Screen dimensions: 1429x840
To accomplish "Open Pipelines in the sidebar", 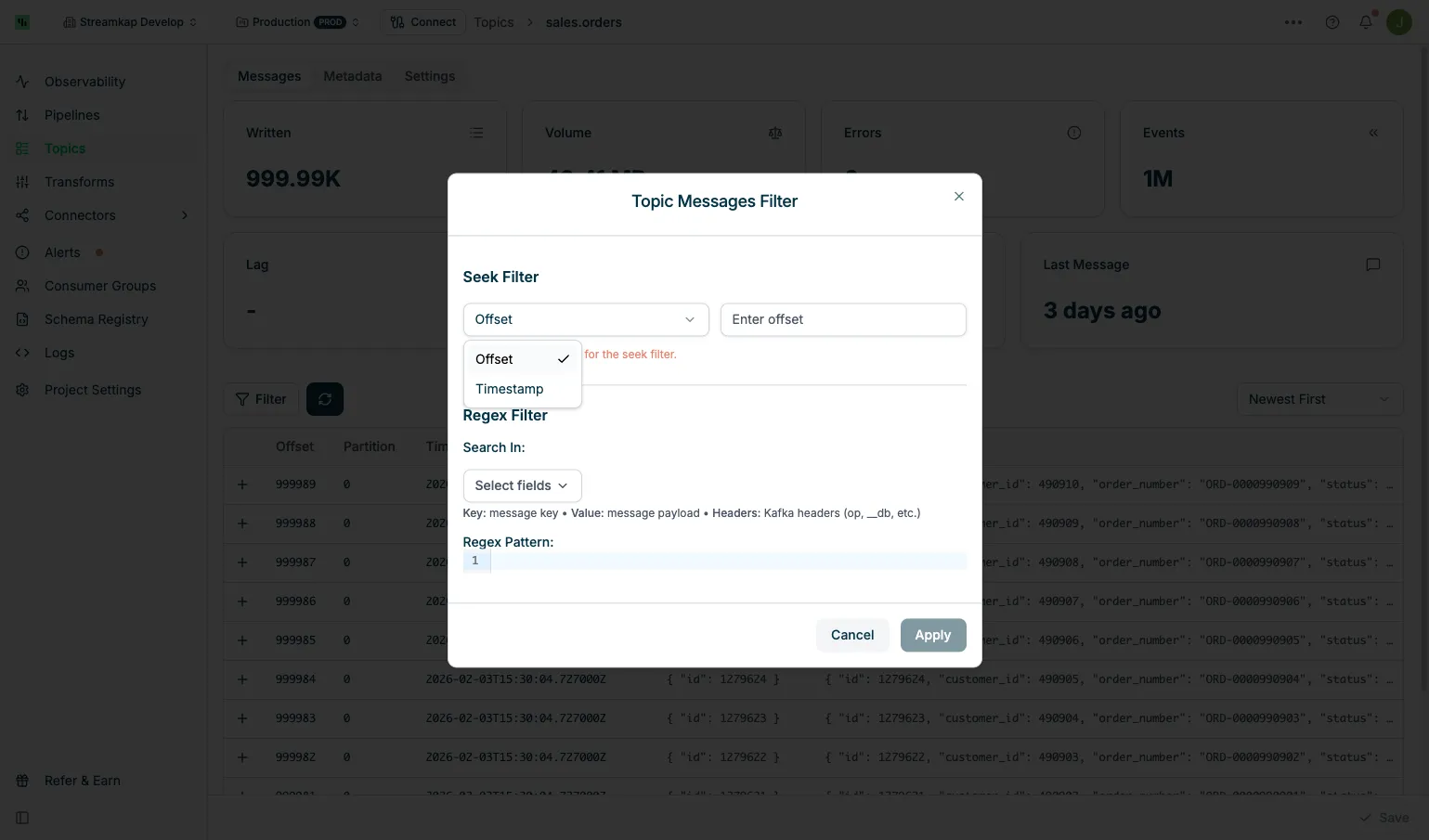I will 72,115.
